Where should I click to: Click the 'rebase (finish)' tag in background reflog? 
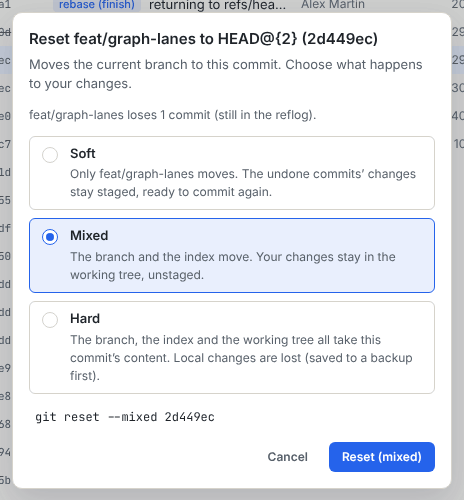(x=97, y=5)
